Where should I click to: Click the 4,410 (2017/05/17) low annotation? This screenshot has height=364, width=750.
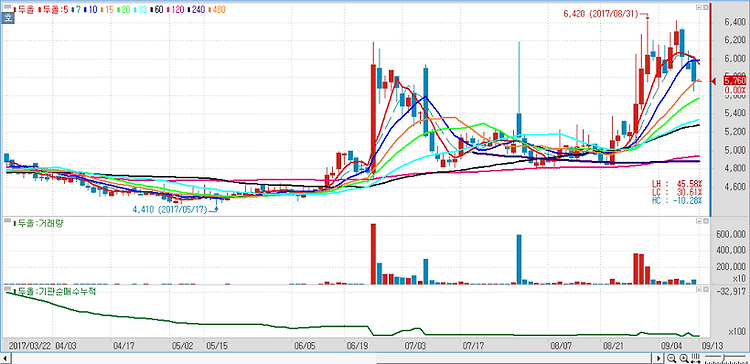click(x=170, y=210)
